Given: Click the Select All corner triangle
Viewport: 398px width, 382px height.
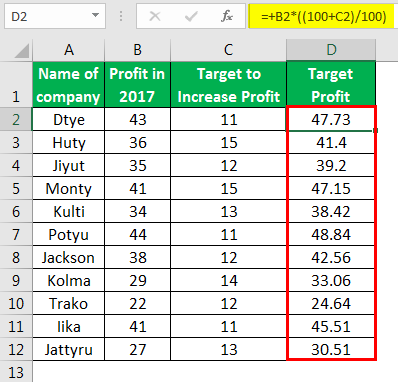Looking at the screenshot, I should 22,51.
